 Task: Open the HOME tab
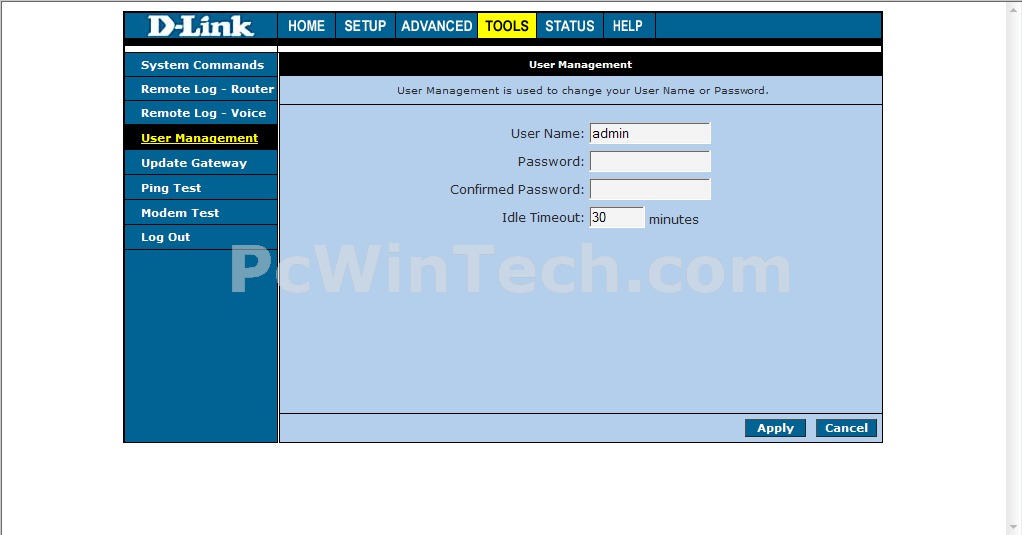[306, 26]
